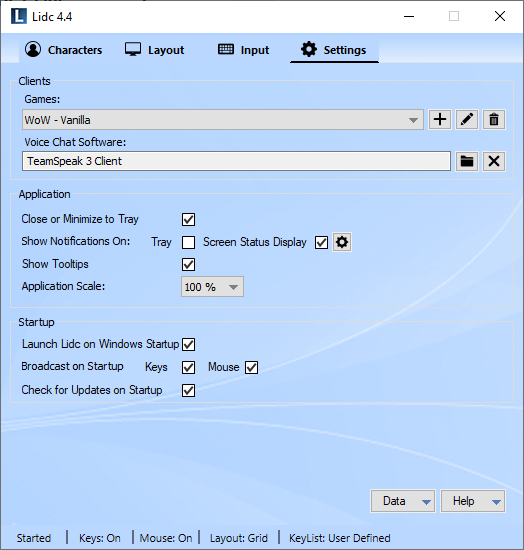Clear the voice chat software with the X icon
524x550 pixels.
coord(494,161)
